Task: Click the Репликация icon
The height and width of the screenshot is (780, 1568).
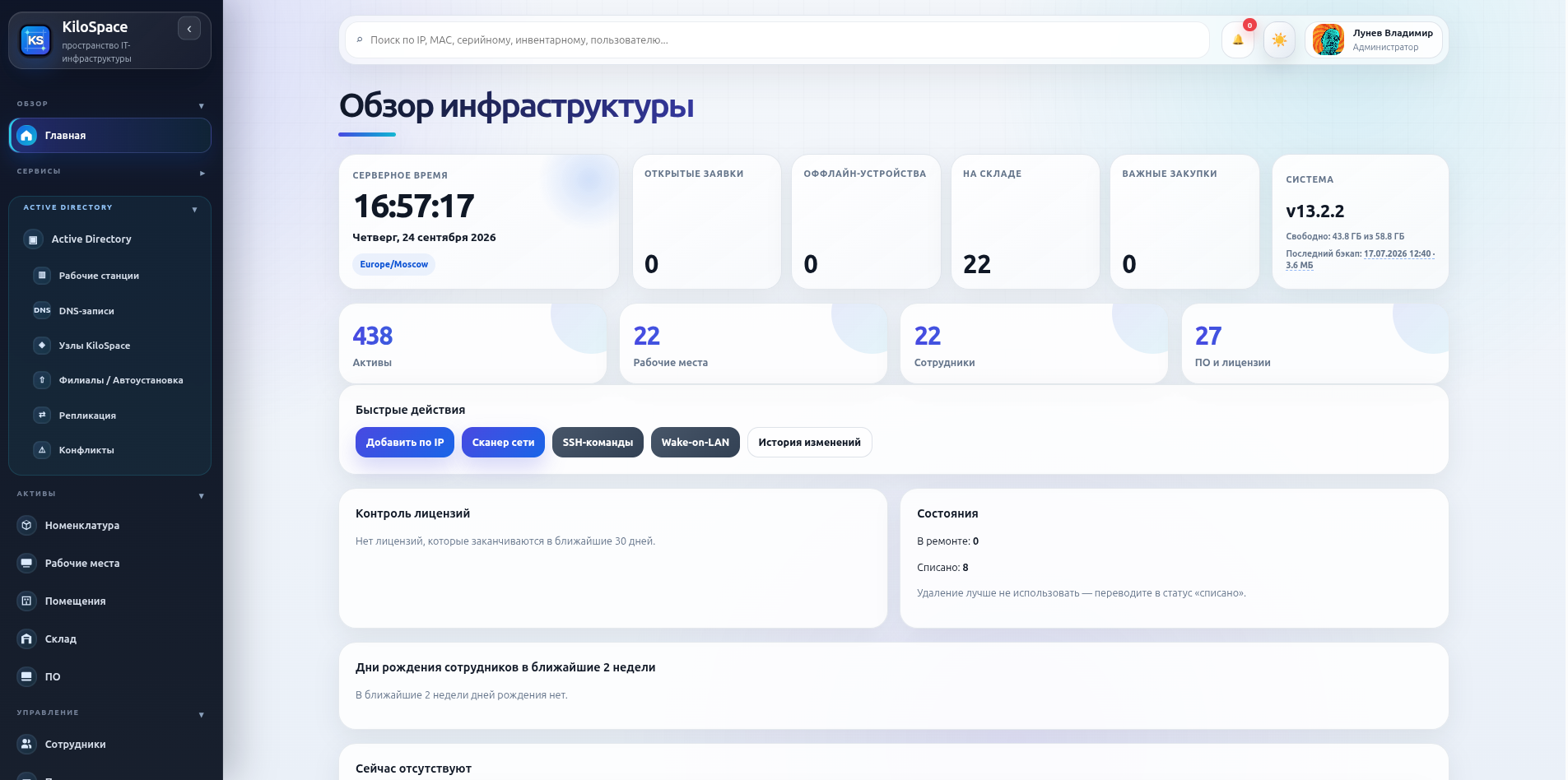Action: coord(42,416)
